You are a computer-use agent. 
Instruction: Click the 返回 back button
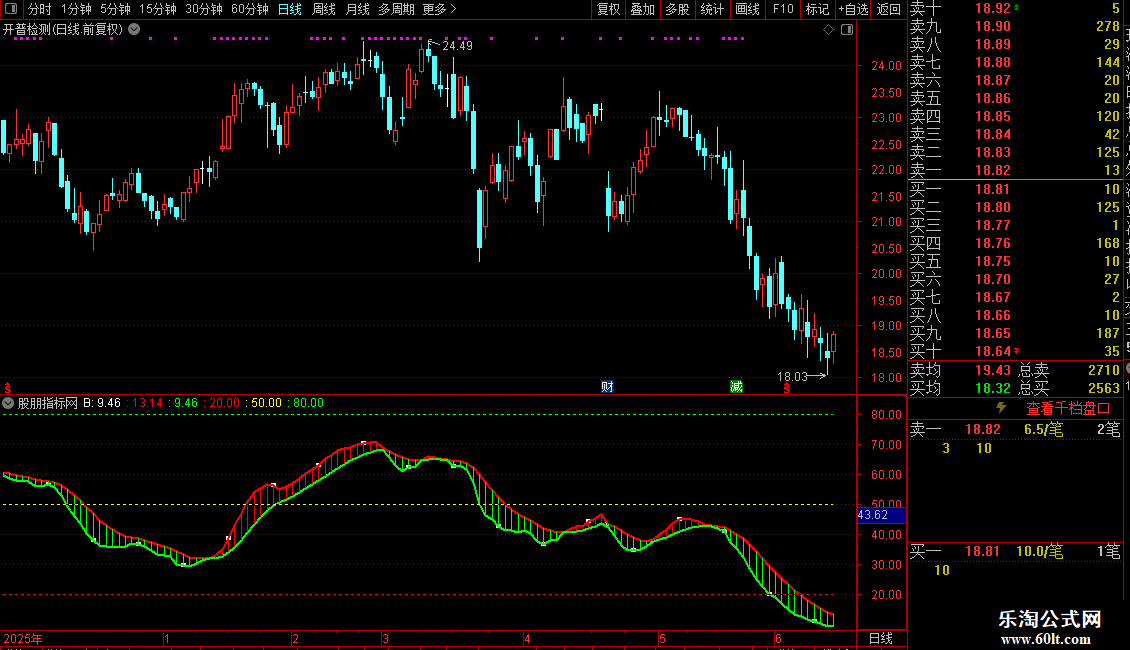click(889, 9)
